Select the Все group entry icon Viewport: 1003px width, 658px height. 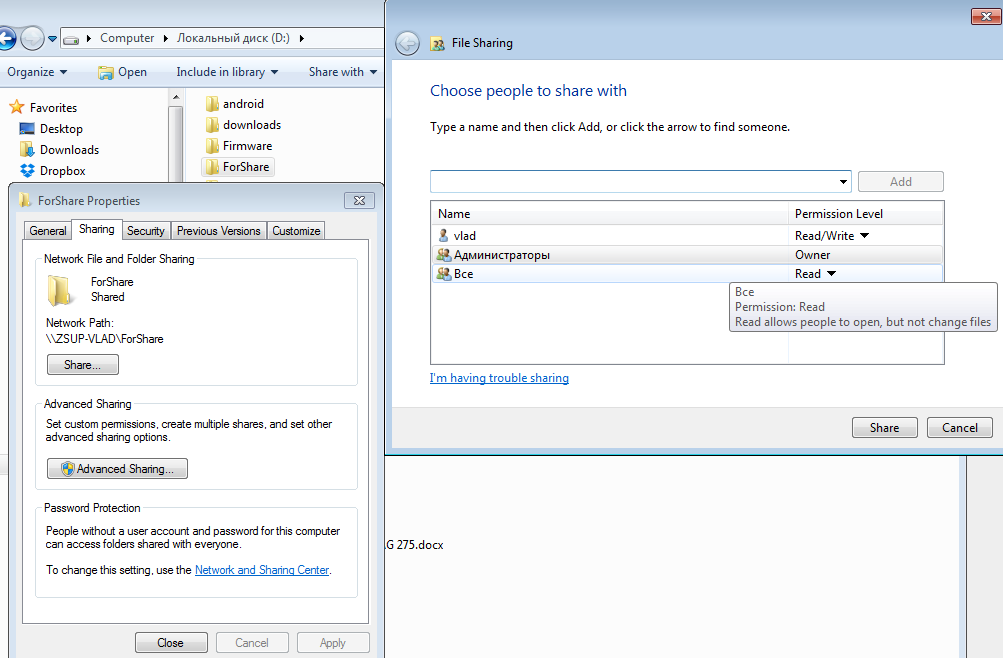[x=444, y=274]
